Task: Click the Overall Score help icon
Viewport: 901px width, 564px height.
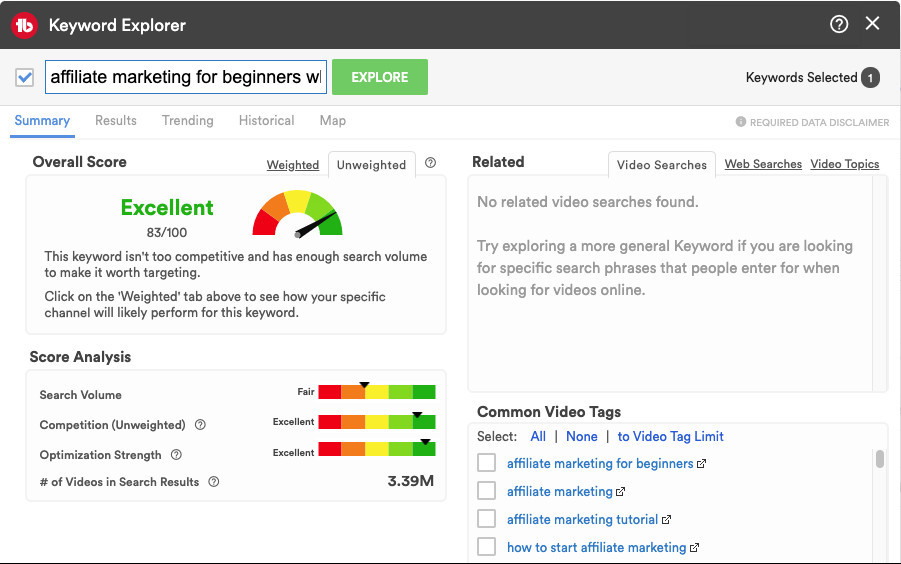Action: pyautogui.click(x=430, y=163)
